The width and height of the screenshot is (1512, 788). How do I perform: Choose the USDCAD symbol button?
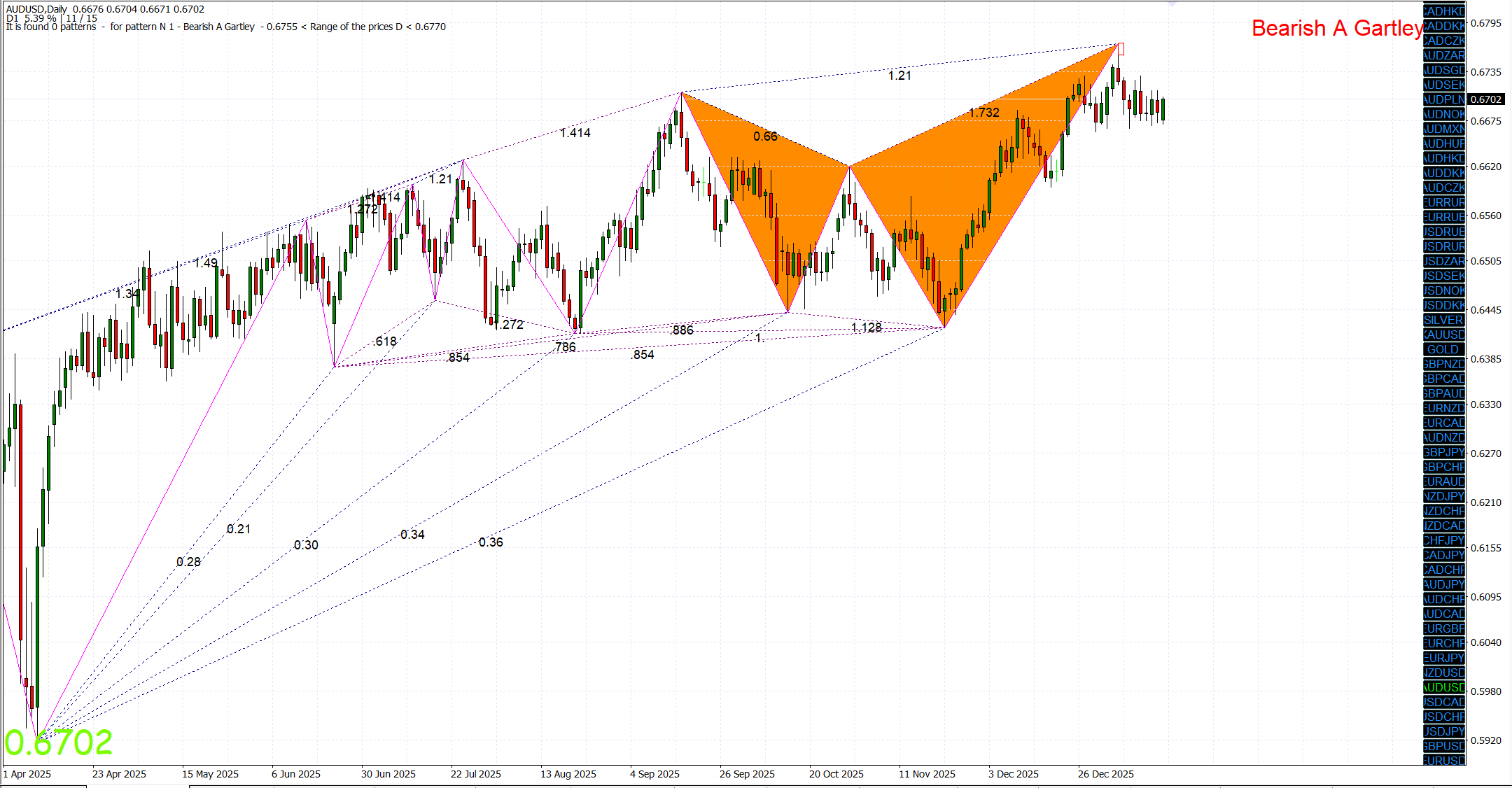[1444, 702]
